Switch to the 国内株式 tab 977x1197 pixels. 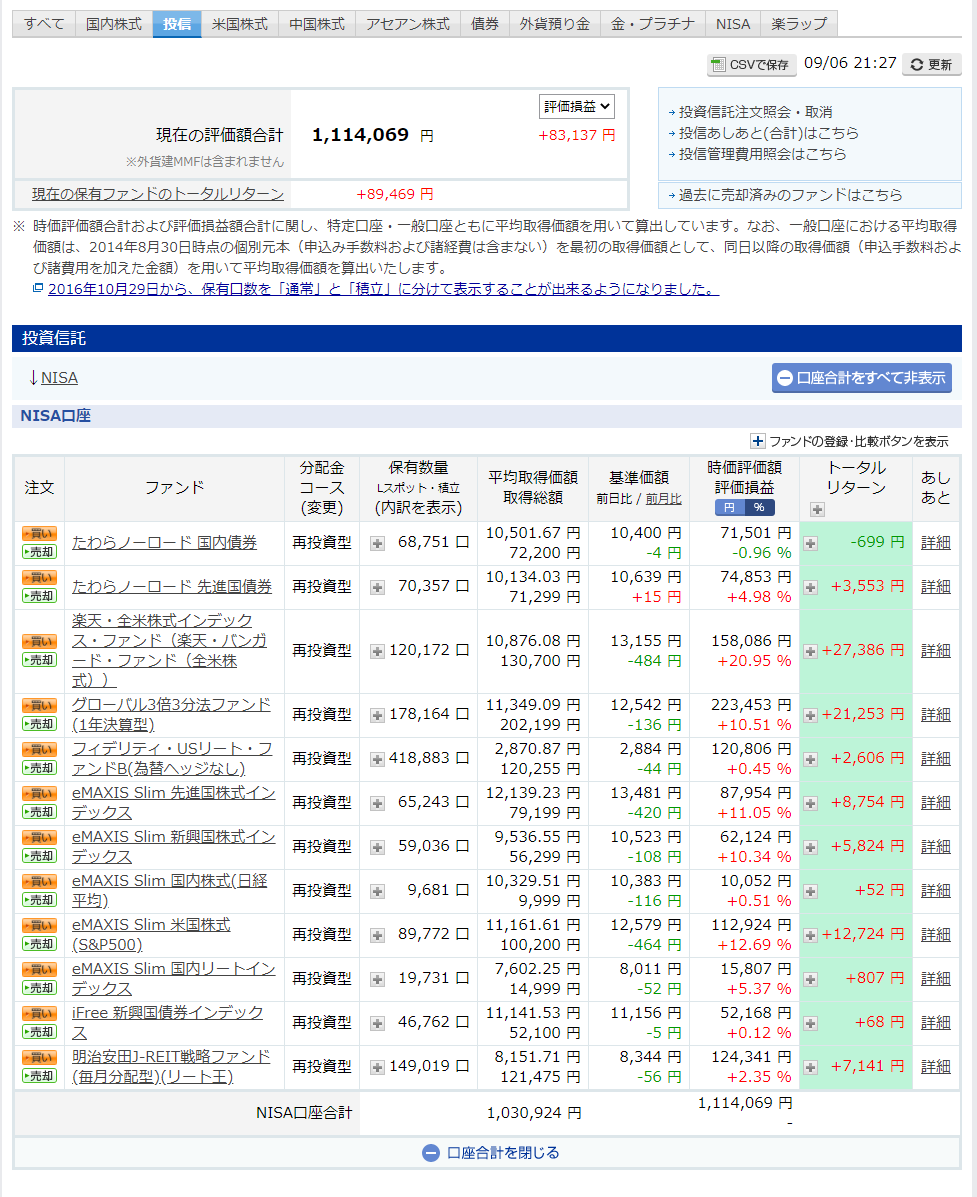coord(114,24)
